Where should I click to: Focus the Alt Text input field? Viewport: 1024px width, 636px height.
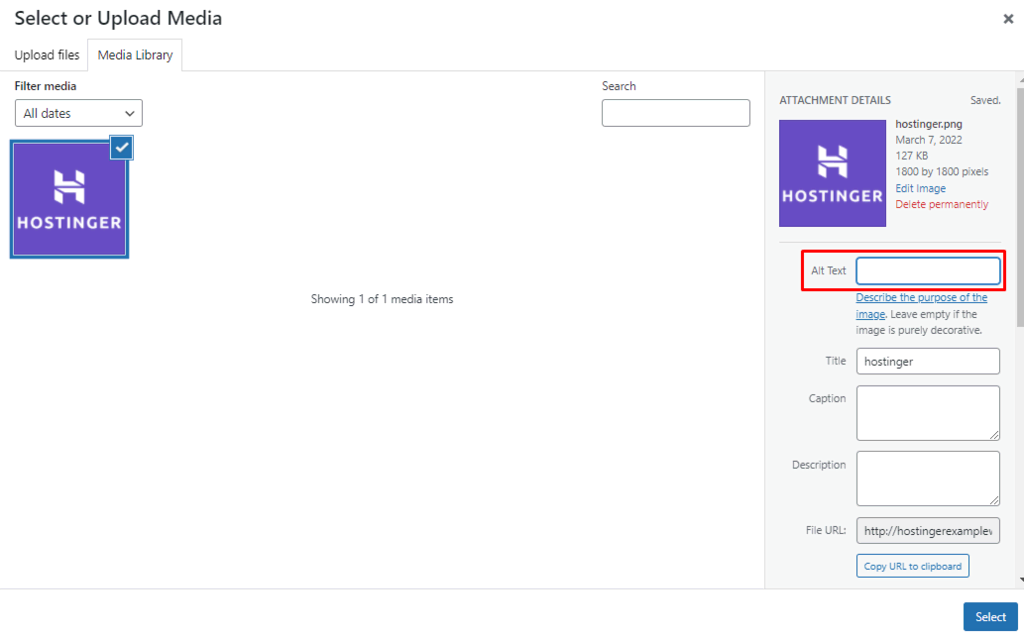[x=928, y=271]
